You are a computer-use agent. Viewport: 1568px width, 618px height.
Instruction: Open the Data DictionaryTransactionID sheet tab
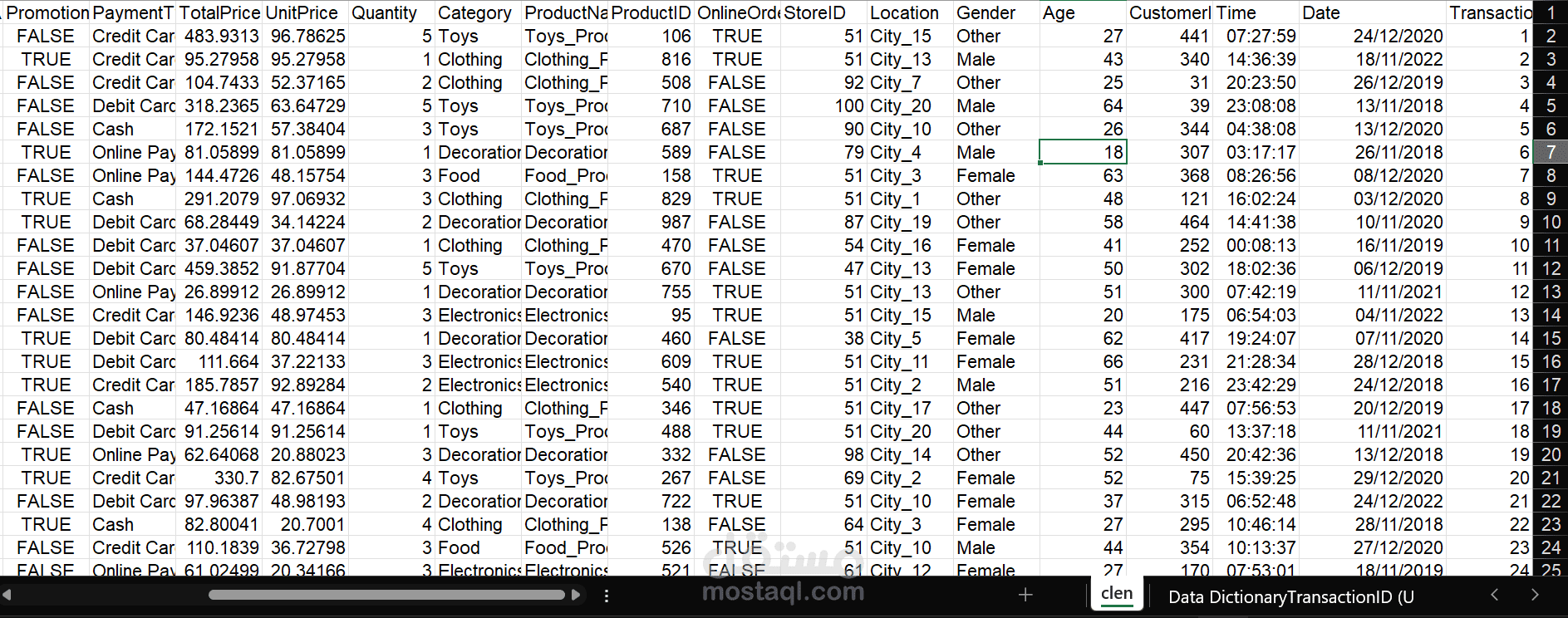[x=1290, y=597]
